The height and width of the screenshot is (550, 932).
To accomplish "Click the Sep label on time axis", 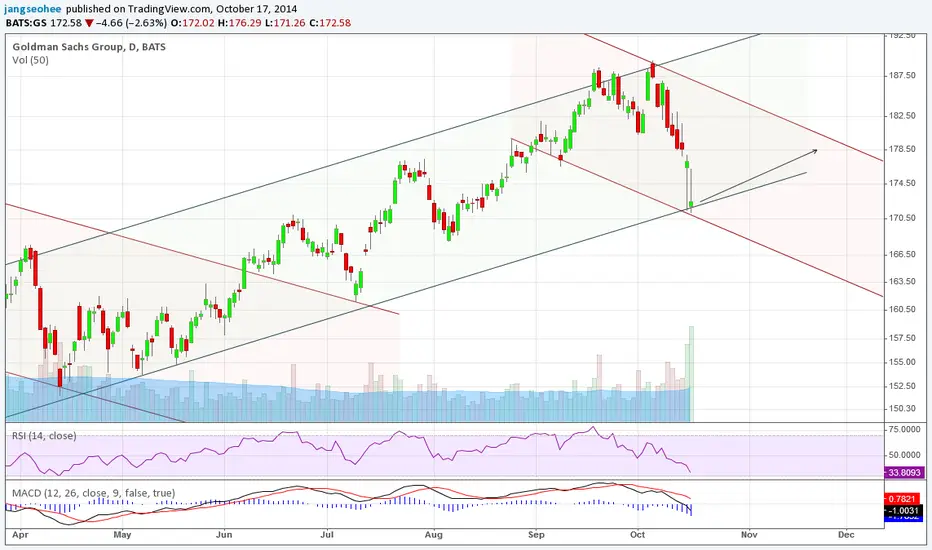I will [536, 535].
